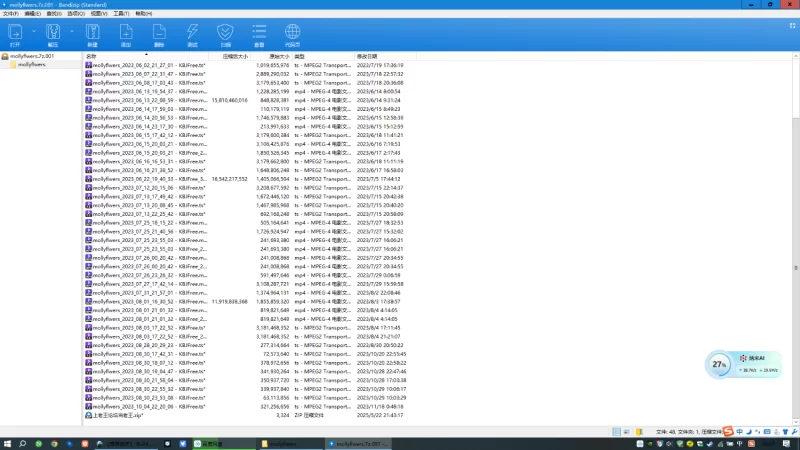The image size is (800, 450).
Task: Select the mollyflwers folder in the tree
Action: click(32, 64)
